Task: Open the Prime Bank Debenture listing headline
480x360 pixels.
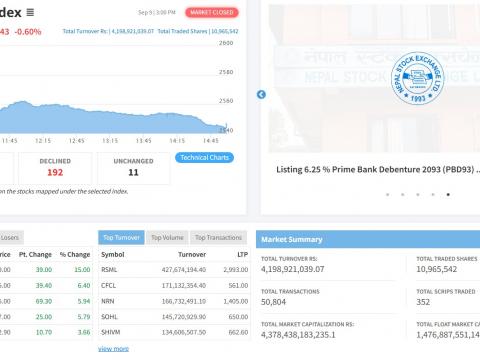Action: [x=378, y=170]
